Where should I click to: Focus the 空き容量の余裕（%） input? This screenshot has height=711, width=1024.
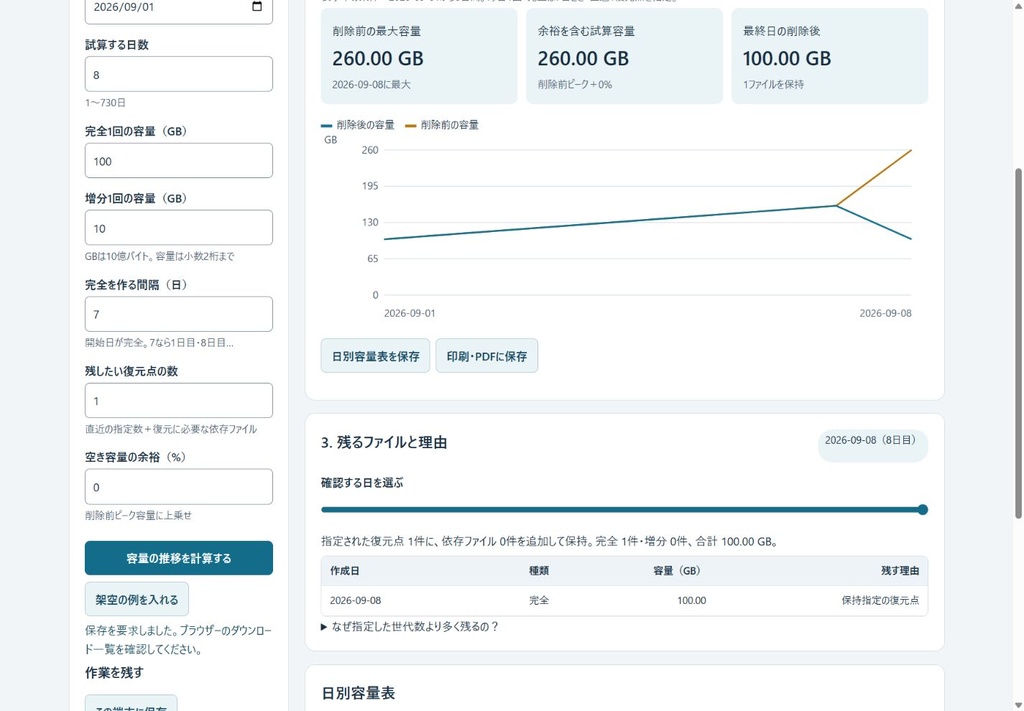(x=179, y=486)
